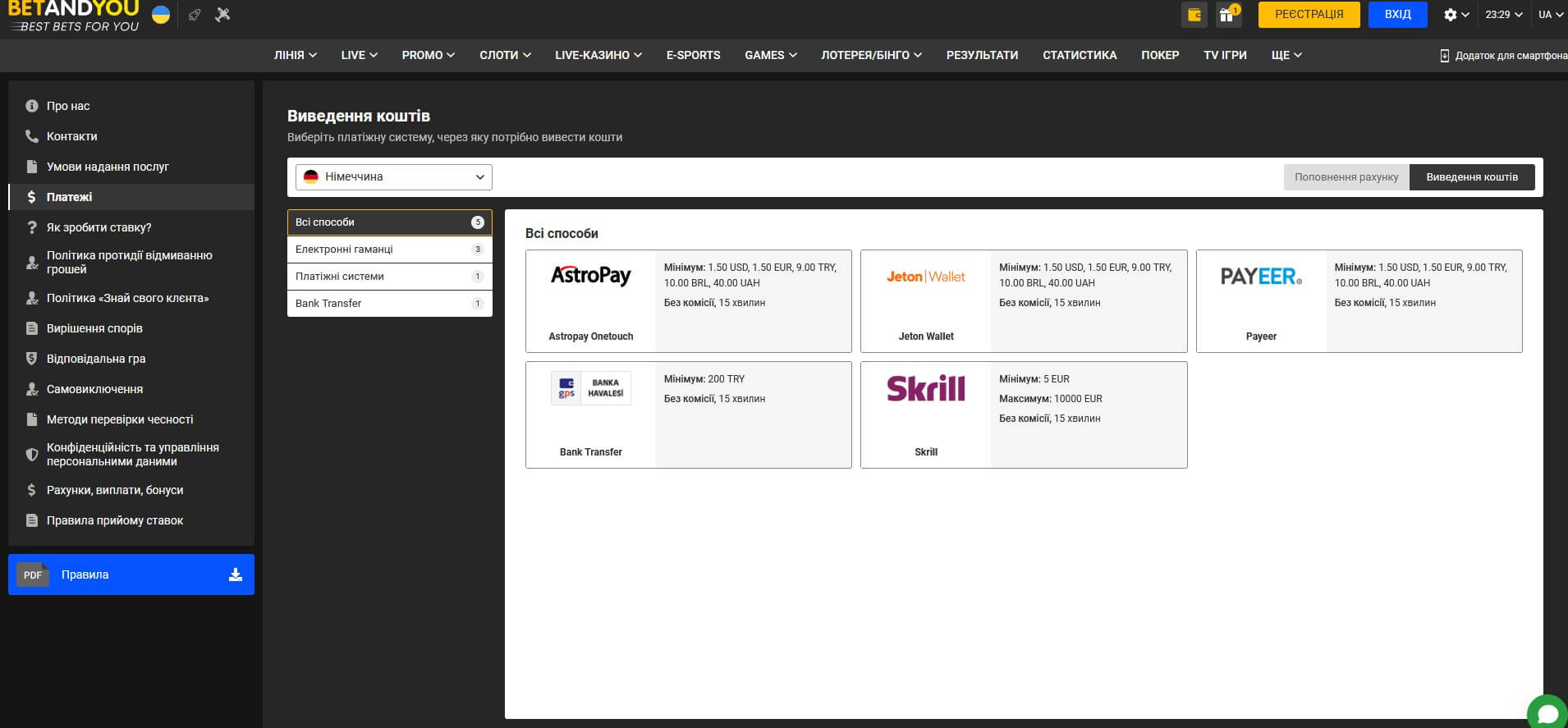Switch to Виведення коштів tab
1568x728 pixels.
tap(1472, 177)
